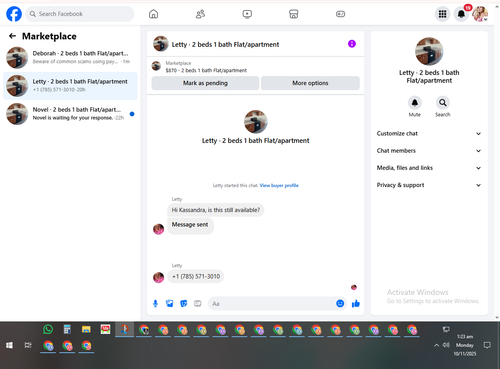Open Calculator from the taskbar

pos(67,329)
